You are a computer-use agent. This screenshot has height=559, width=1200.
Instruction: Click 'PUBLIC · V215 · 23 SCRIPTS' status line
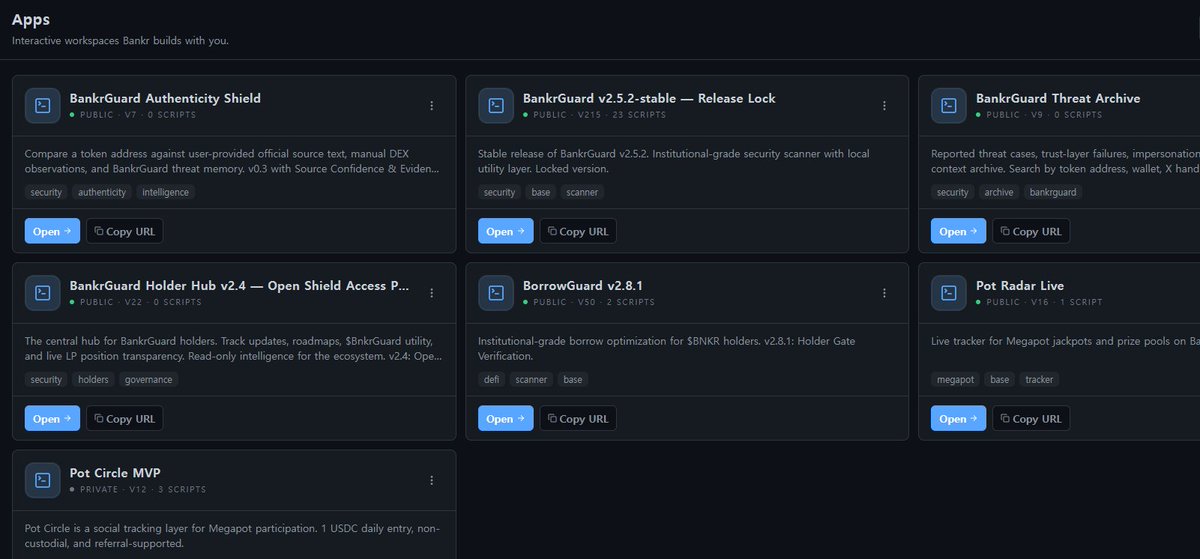coord(594,115)
